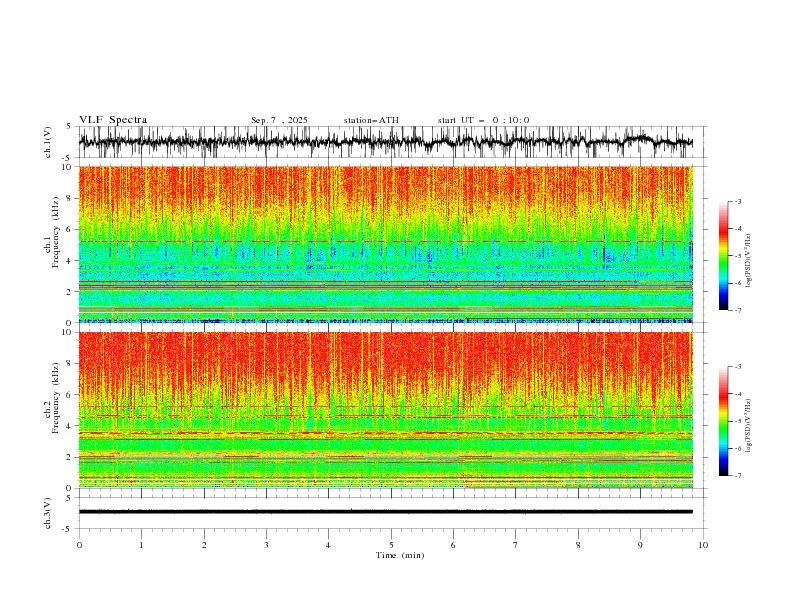Click the "-3" tick on ch.2 colorbar
The height and width of the screenshot is (612, 792).
point(738,367)
